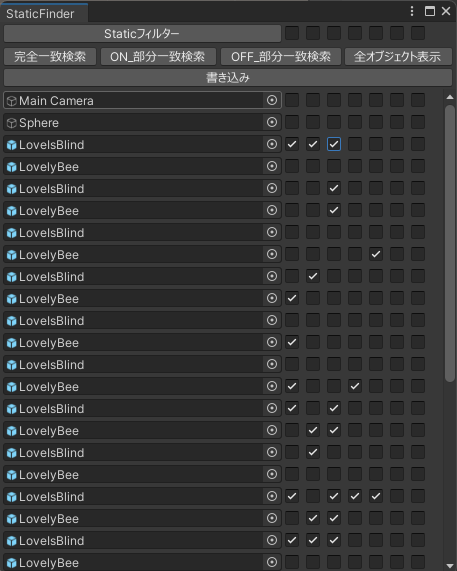Screen dimensions: 457x571
Task: Click the Main Camera object field
Action: tap(142, 100)
